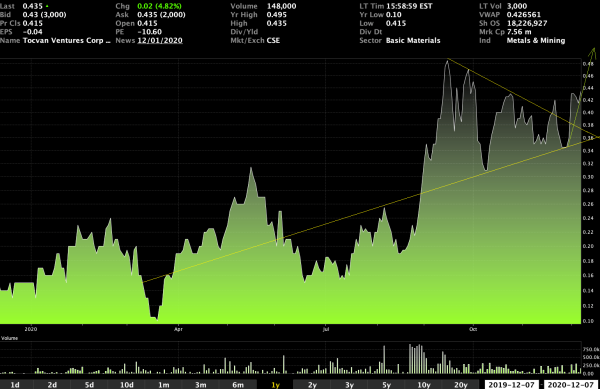Image resolution: width=600 pixels, height=389 pixels.
Task: Switch chart to 5d range
Action: point(90,384)
